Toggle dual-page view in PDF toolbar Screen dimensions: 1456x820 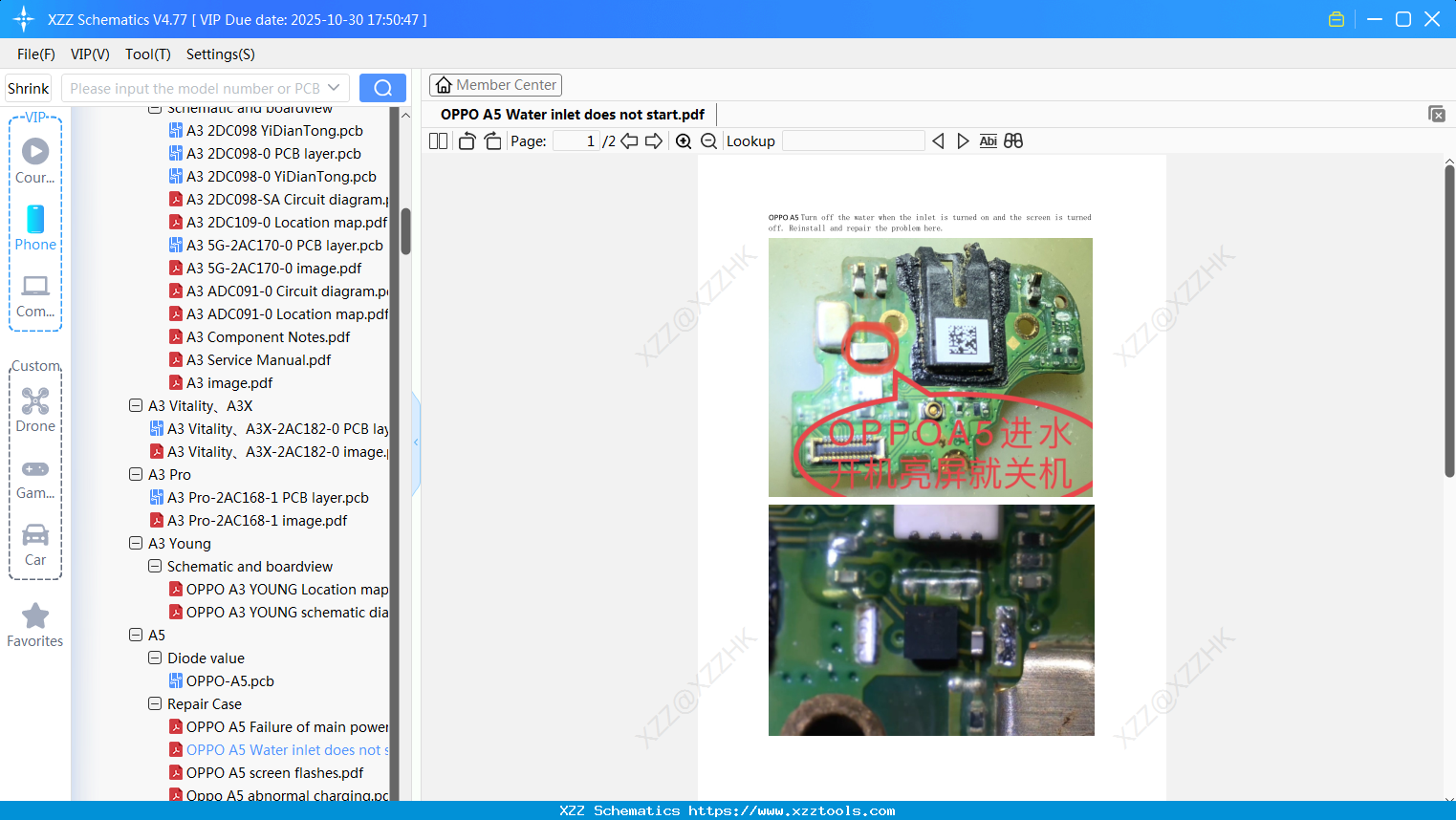tap(438, 141)
